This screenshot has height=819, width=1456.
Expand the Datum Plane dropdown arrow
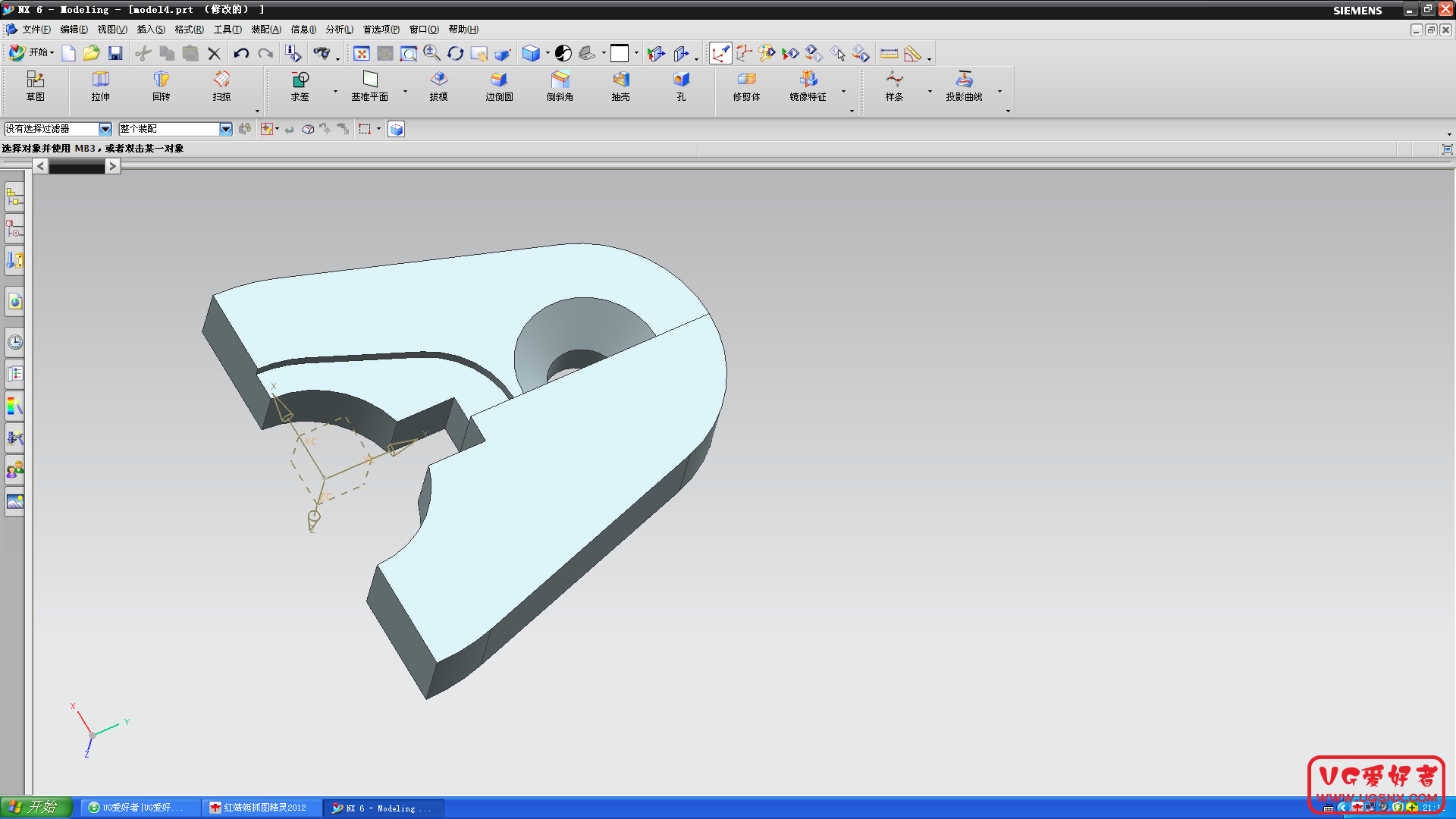(406, 92)
